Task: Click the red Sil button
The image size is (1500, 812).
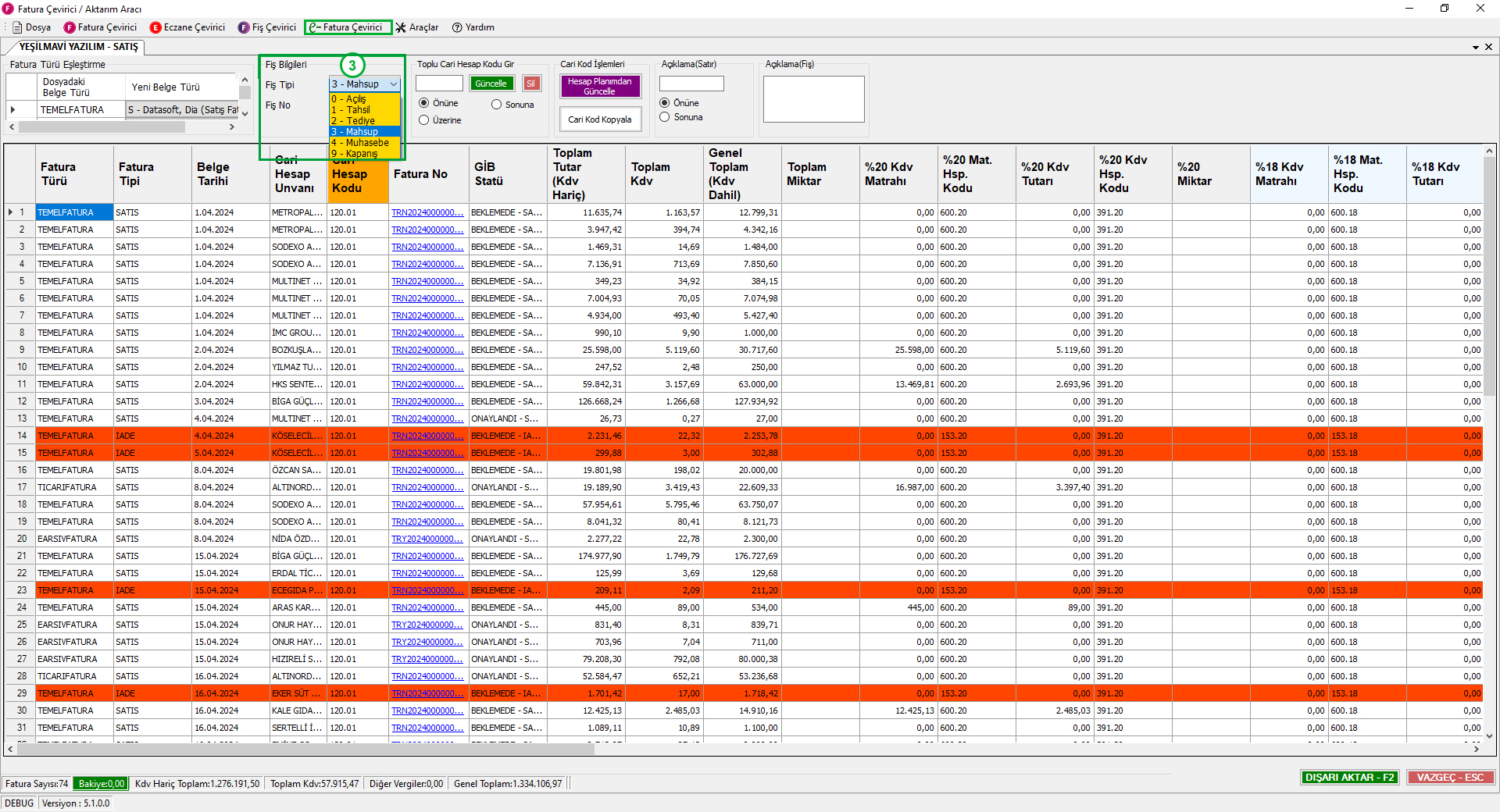Action: [531, 84]
